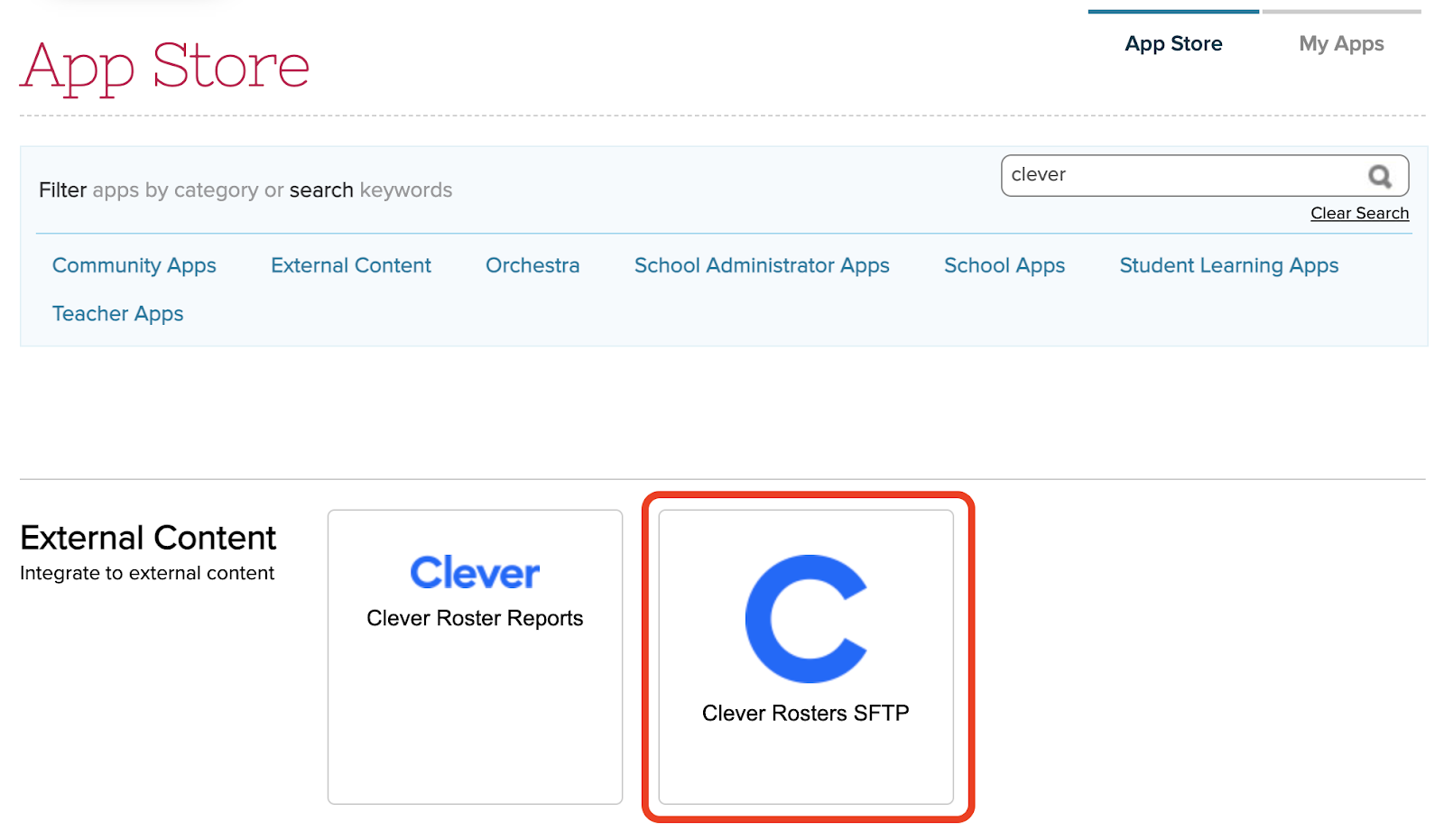The width and height of the screenshot is (1444, 840).
Task: Filter by Teacher Apps category
Action: pyautogui.click(x=118, y=314)
